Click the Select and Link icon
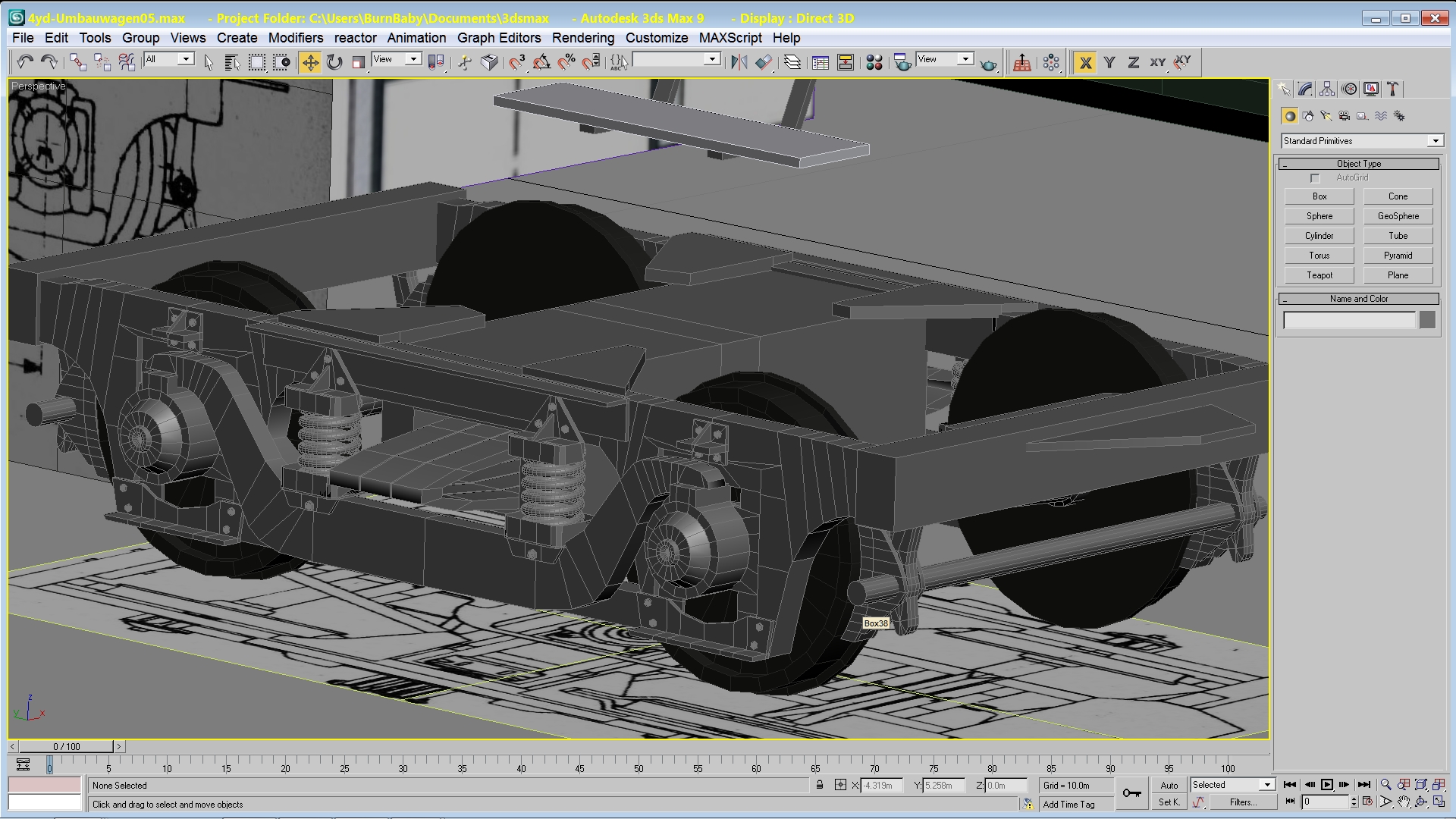This screenshot has height=819, width=1456. [x=77, y=62]
